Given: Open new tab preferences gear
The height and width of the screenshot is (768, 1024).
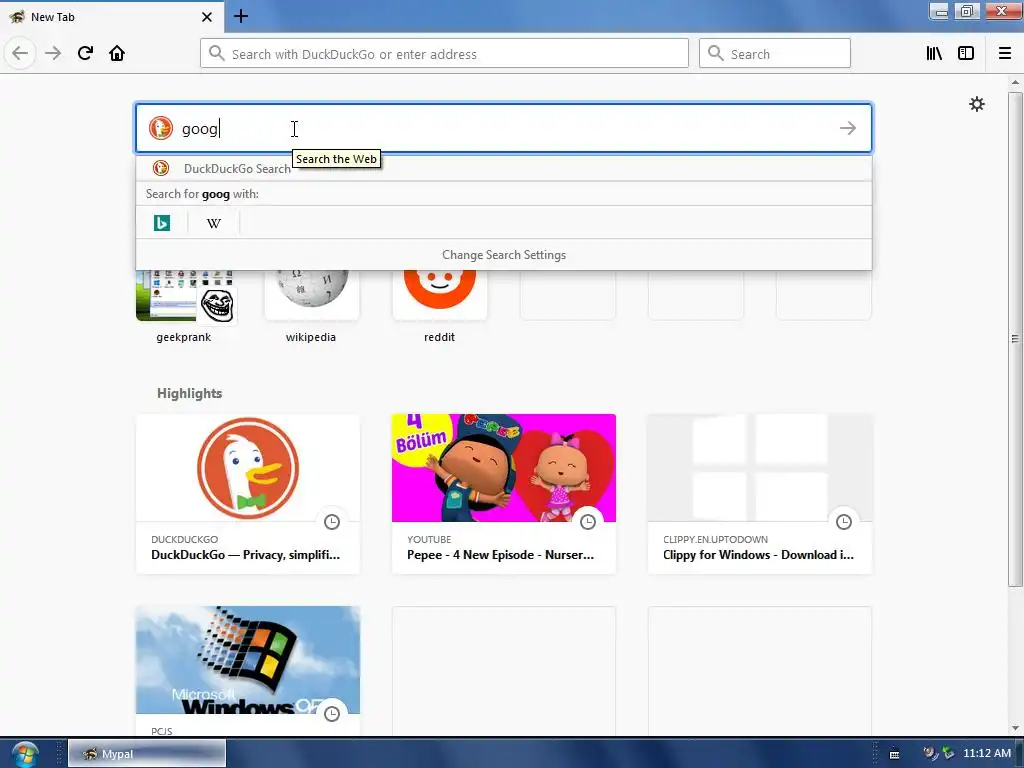Looking at the screenshot, I should click(x=976, y=104).
